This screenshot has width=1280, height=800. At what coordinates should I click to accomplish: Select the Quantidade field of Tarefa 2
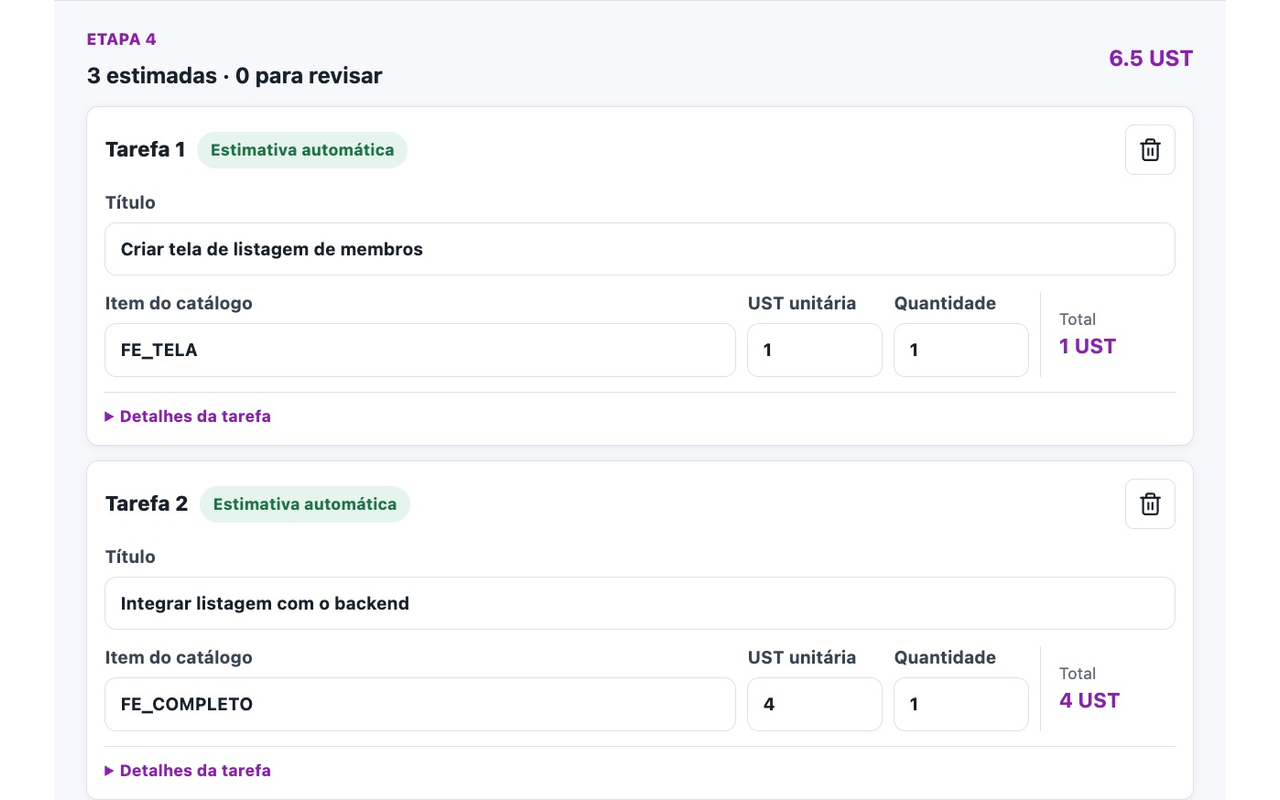click(x=961, y=704)
